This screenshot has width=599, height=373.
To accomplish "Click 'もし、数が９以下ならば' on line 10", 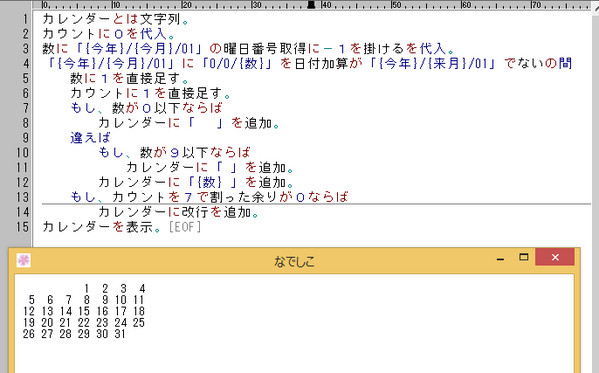I will tap(174, 152).
